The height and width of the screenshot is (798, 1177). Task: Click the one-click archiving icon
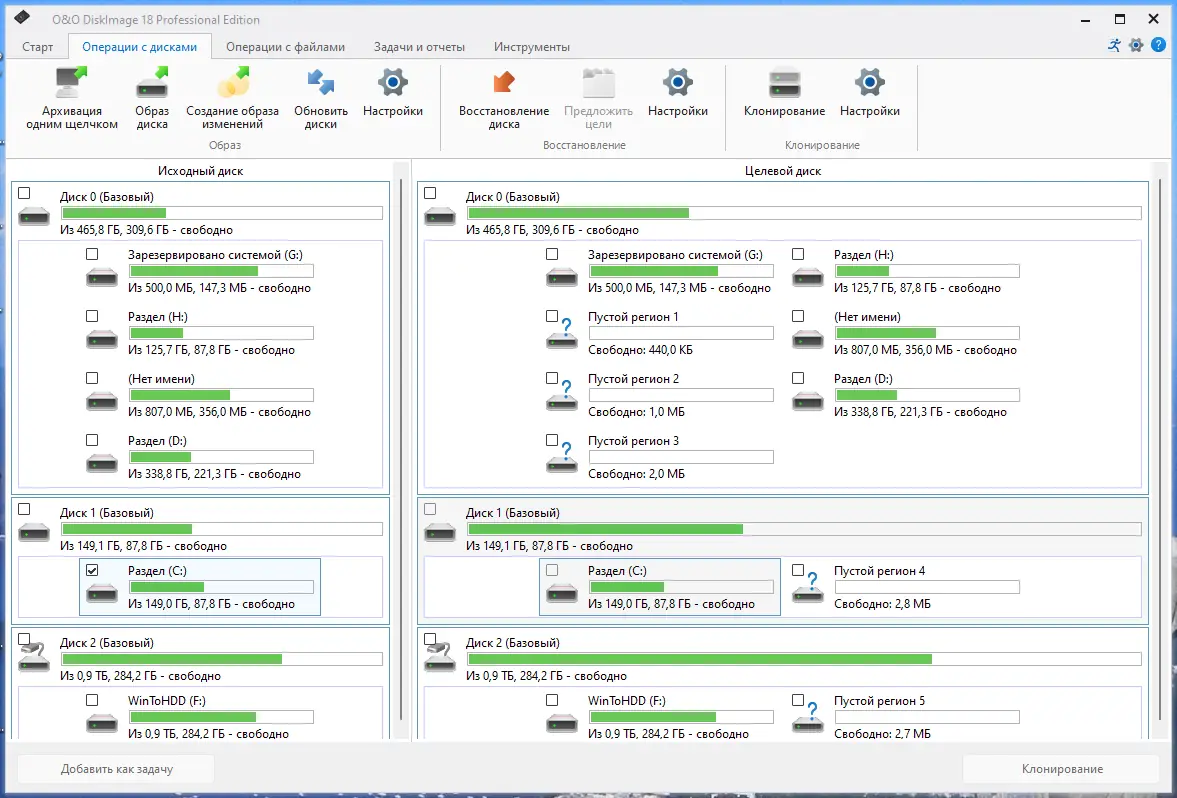coord(71,83)
